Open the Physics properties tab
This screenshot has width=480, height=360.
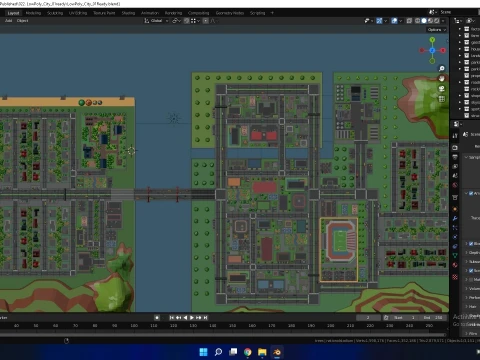[455, 237]
